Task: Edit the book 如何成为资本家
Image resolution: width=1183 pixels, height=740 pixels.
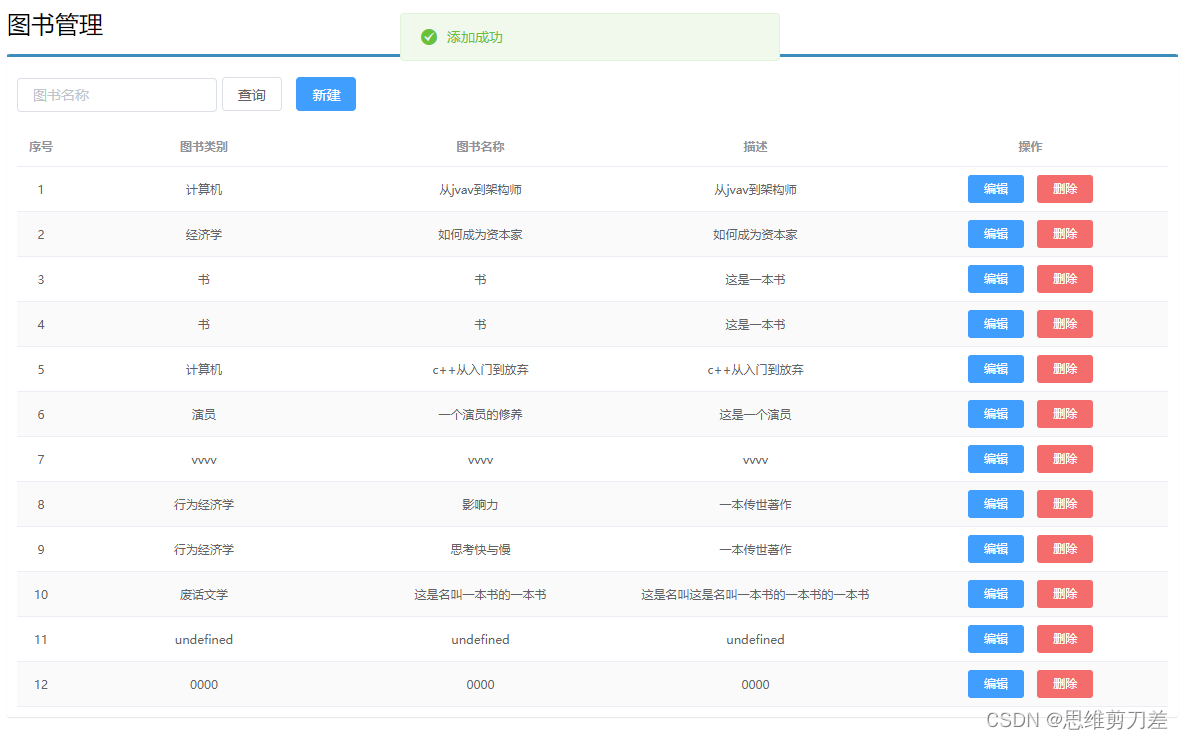Action: [x=995, y=234]
